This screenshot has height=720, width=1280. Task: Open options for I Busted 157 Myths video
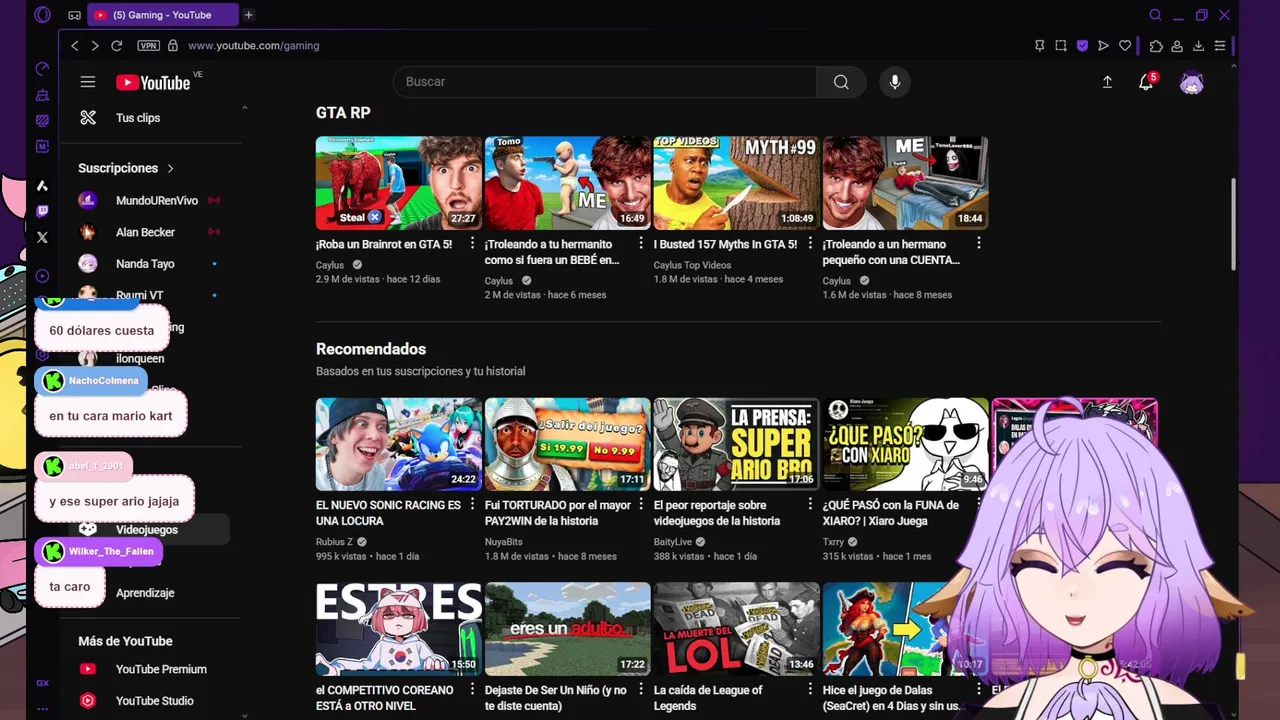810,244
